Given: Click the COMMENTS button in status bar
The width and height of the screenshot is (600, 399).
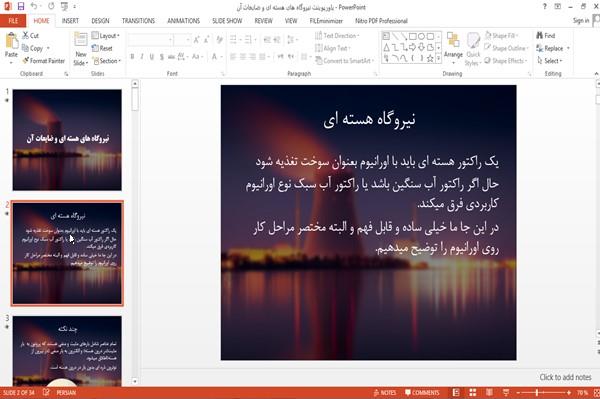Looking at the screenshot, I should pyautogui.click(x=422, y=393).
